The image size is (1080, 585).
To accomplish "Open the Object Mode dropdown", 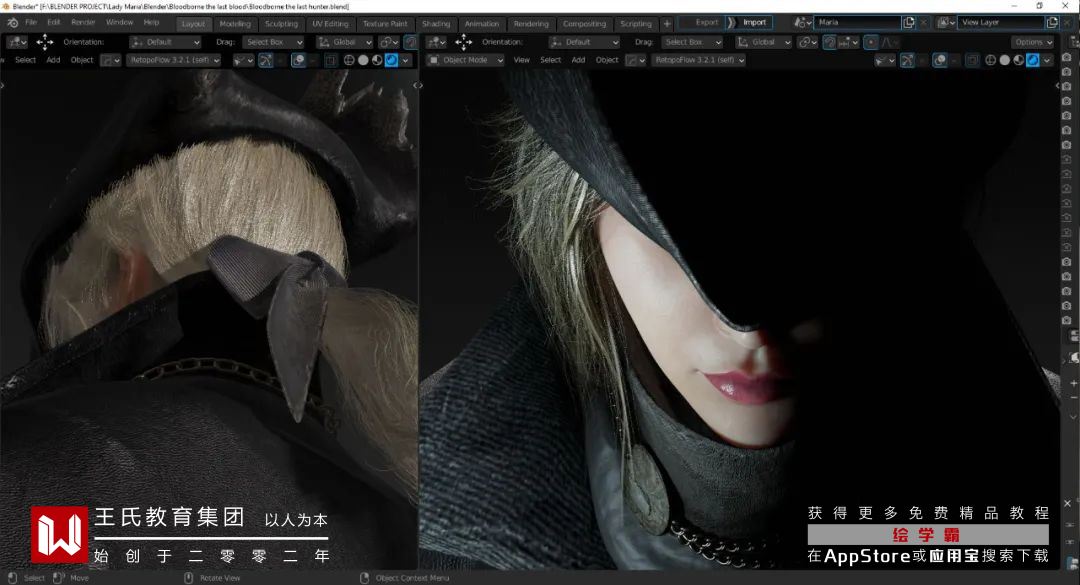I will [x=467, y=60].
